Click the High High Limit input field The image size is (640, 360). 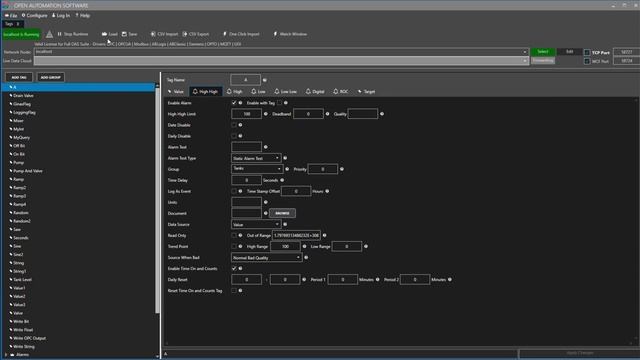tap(247, 114)
